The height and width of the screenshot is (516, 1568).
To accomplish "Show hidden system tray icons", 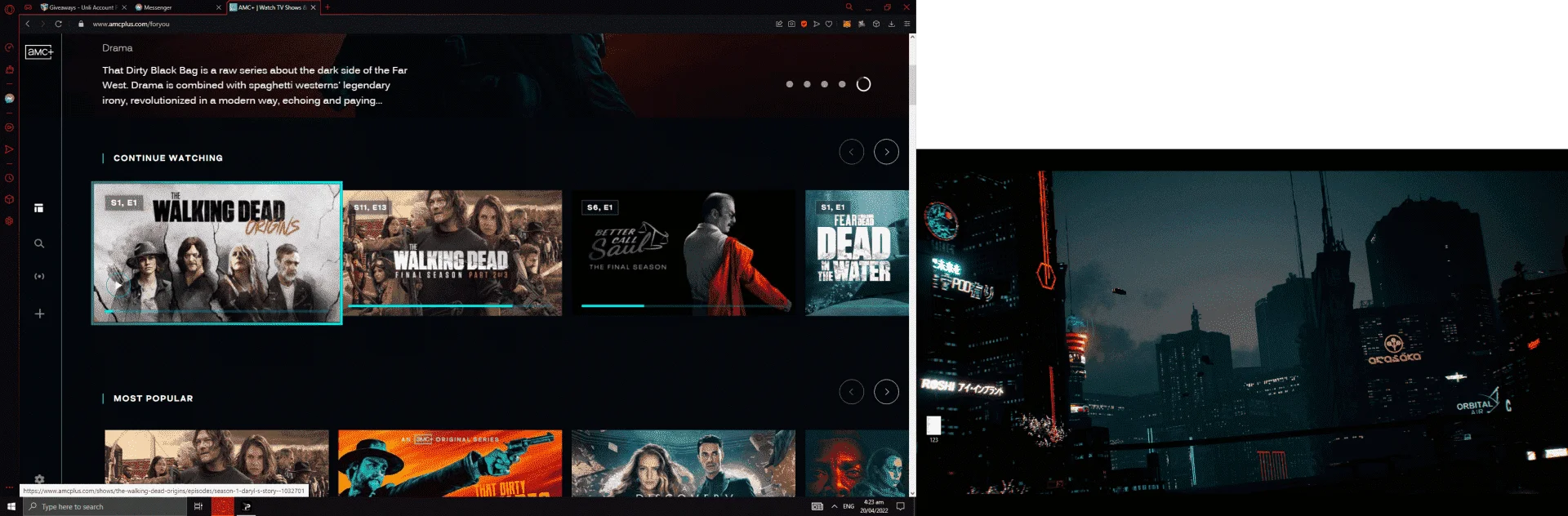I will coord(835,507).
